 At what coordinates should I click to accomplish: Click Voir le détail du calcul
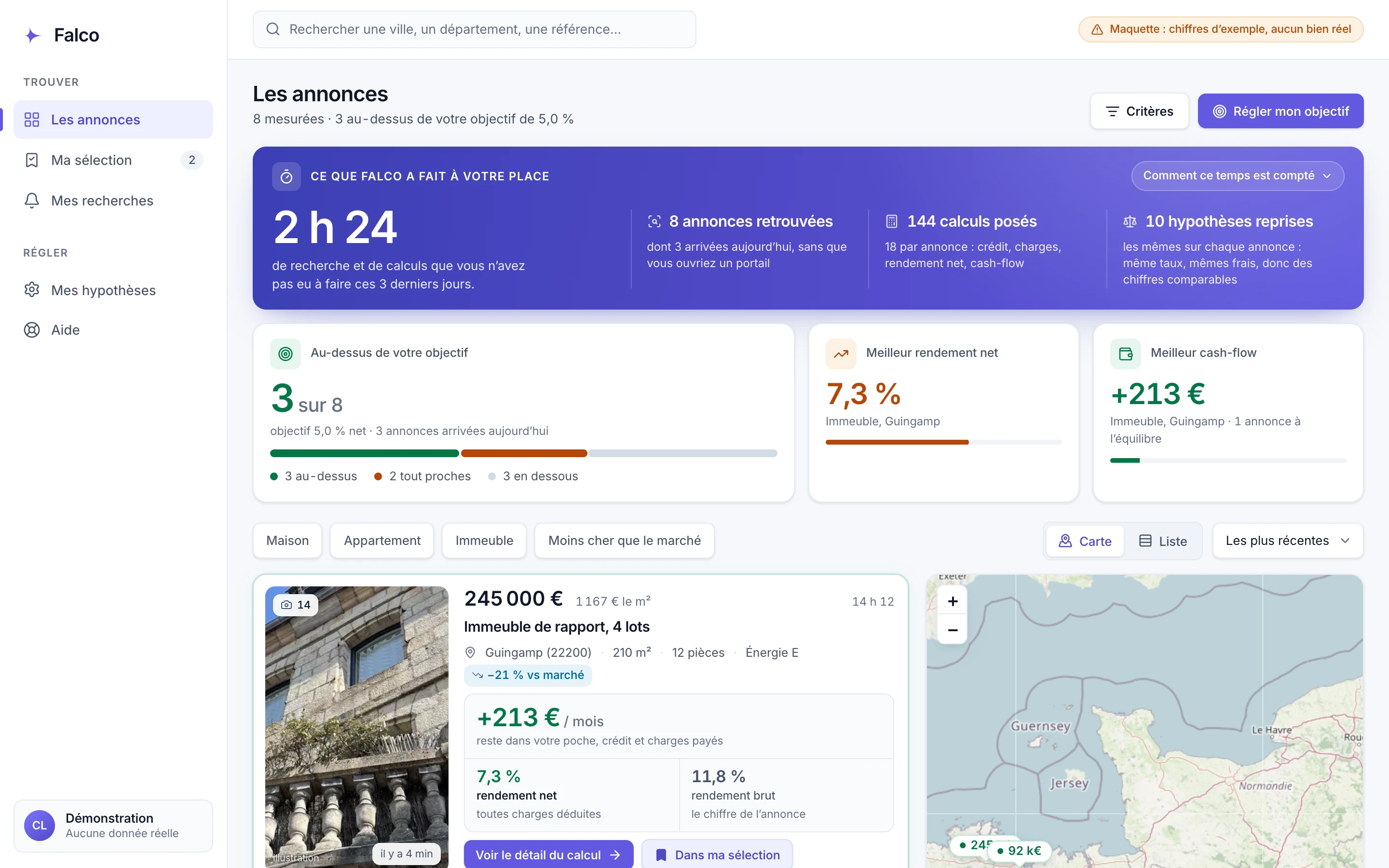point(548,854)
